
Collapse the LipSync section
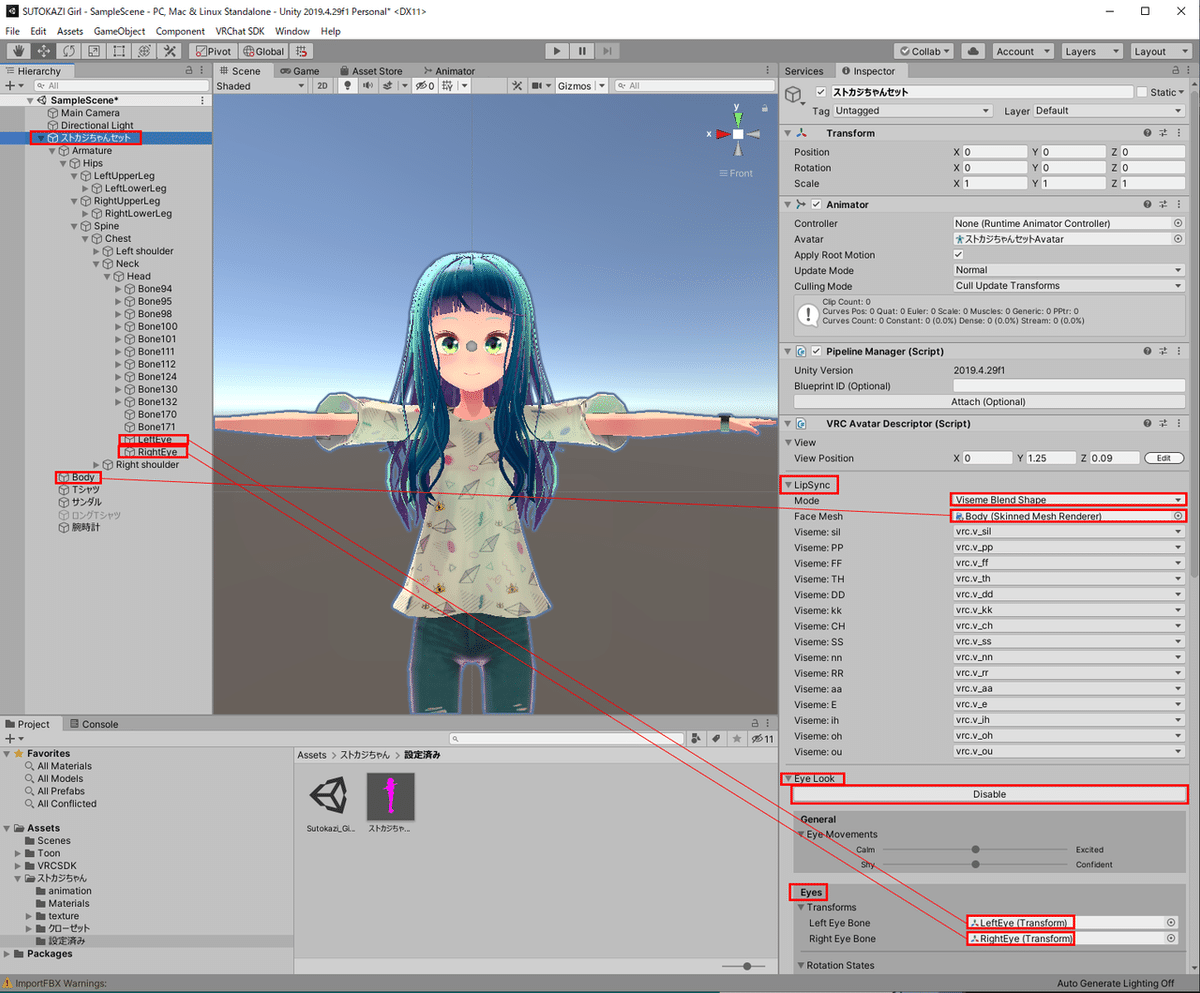[786, 485]
